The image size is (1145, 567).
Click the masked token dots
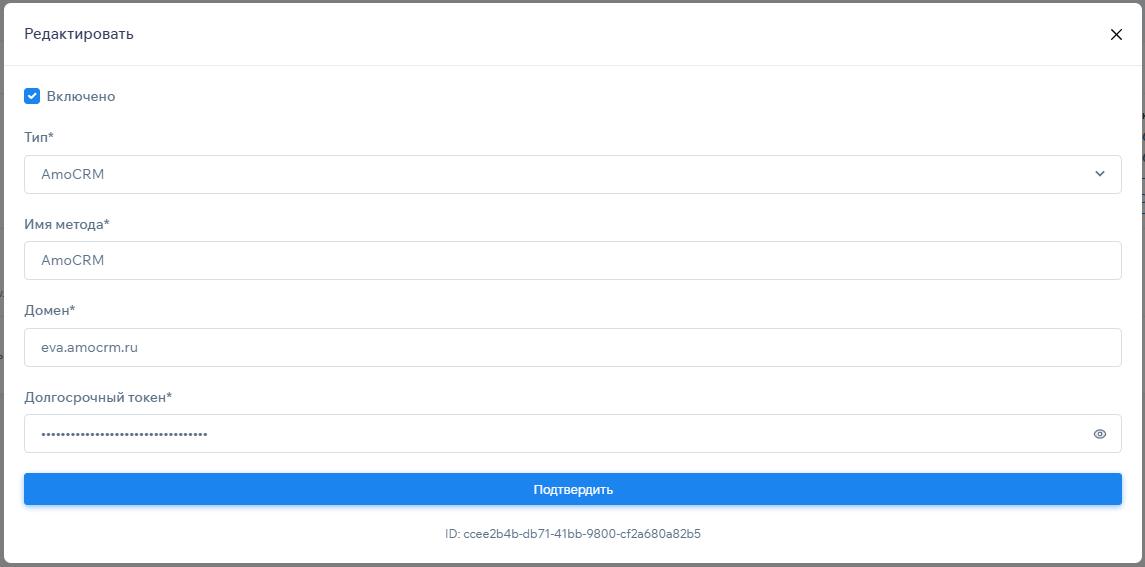coord(124,434)
